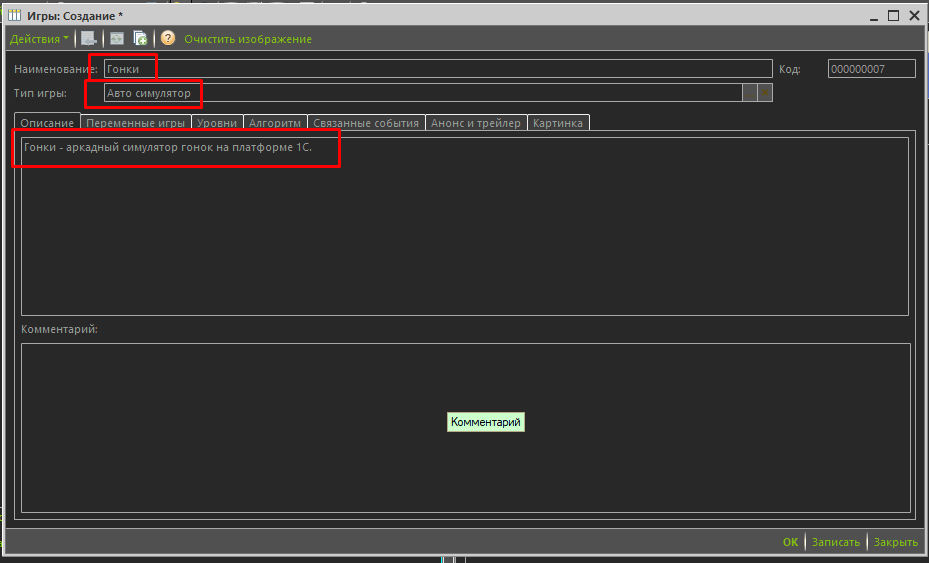This screenshot has height=563, width=929.
Task: Select the Связанные события tab
Action: pyautogui.click(x=366, y=123)
